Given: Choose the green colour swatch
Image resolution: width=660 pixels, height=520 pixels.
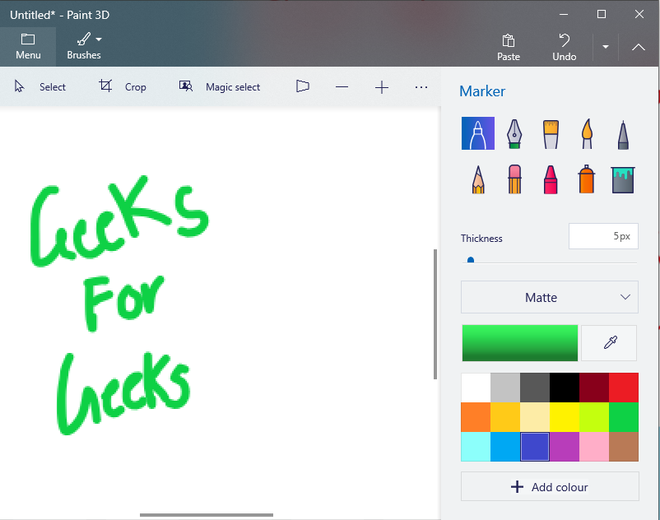Looking at the screenshot, I should tap(623, 417).
